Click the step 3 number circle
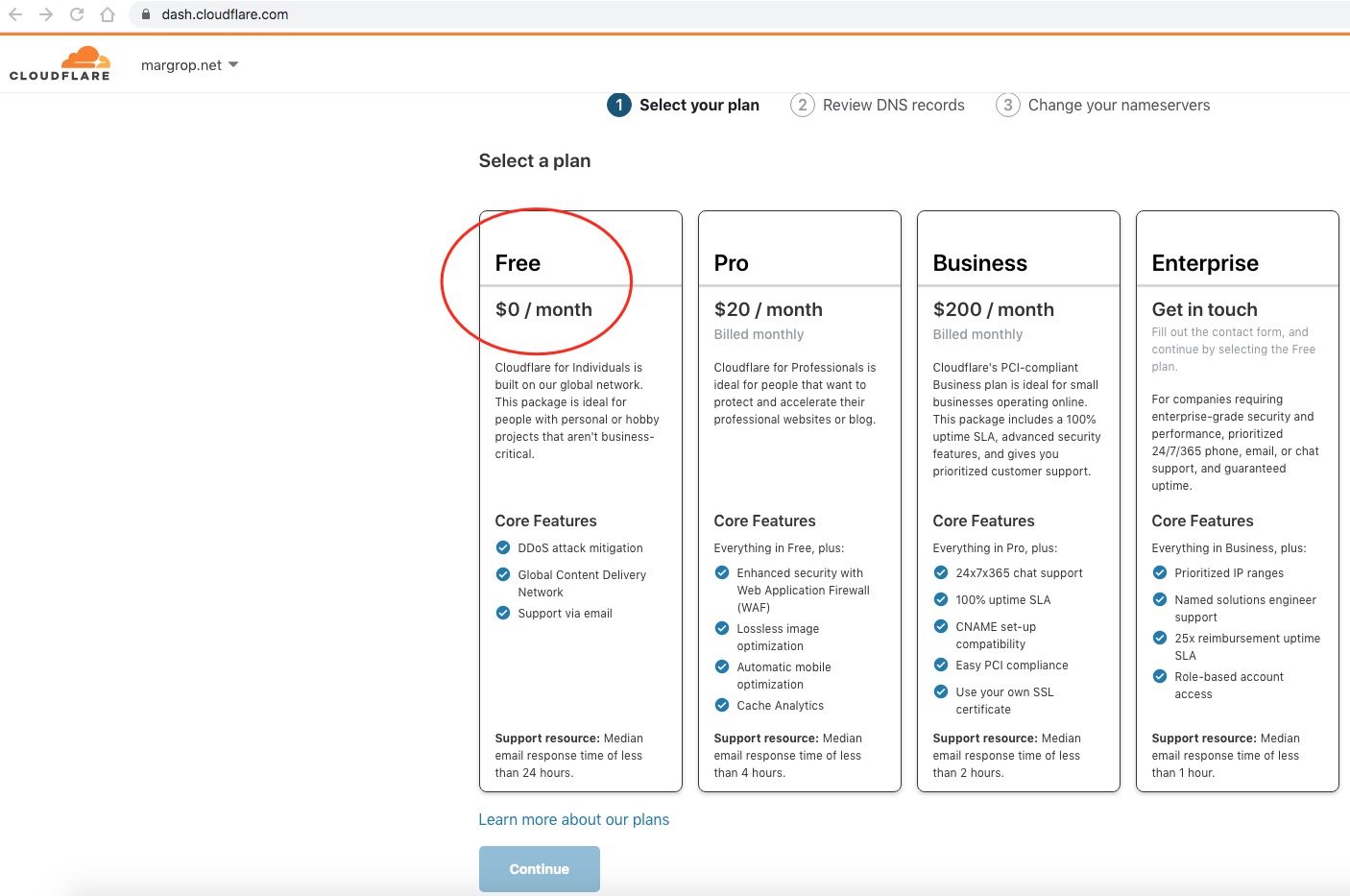The height and width of the screenshot is (896, 1350). (1007, 105)
